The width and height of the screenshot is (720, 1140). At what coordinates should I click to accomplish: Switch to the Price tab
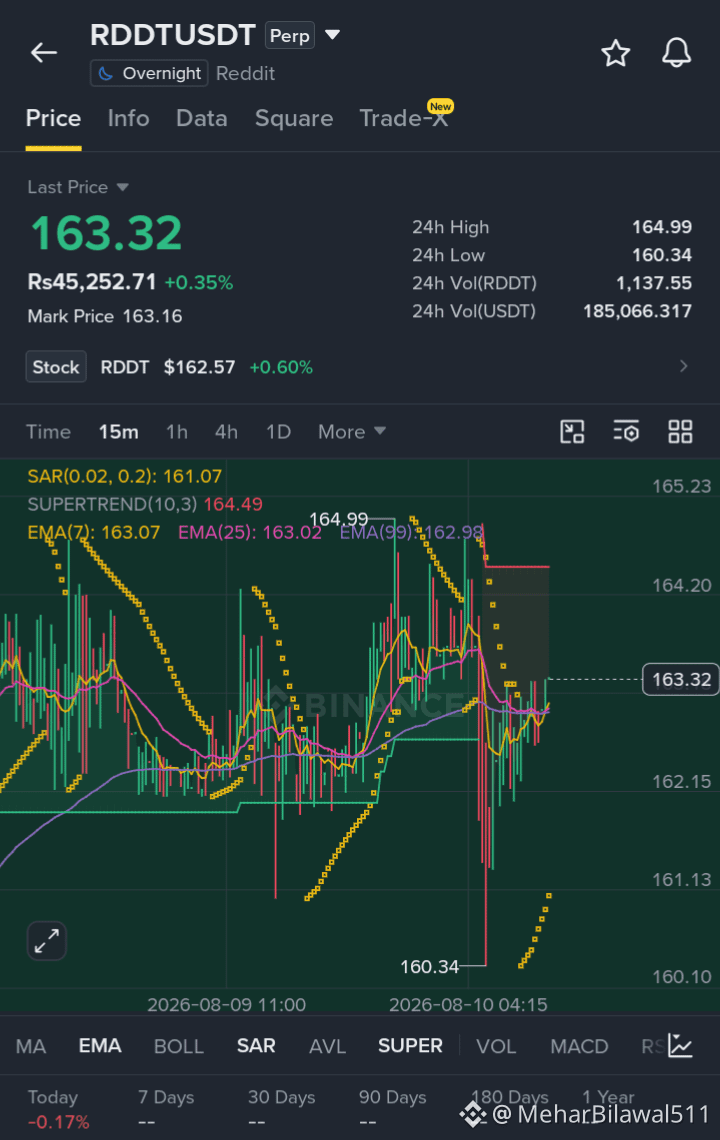[53, 119]
